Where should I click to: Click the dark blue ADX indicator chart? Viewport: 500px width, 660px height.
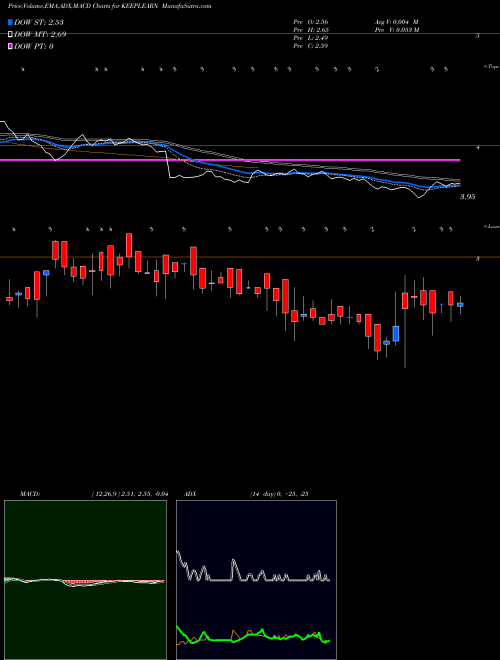(256, 580)
